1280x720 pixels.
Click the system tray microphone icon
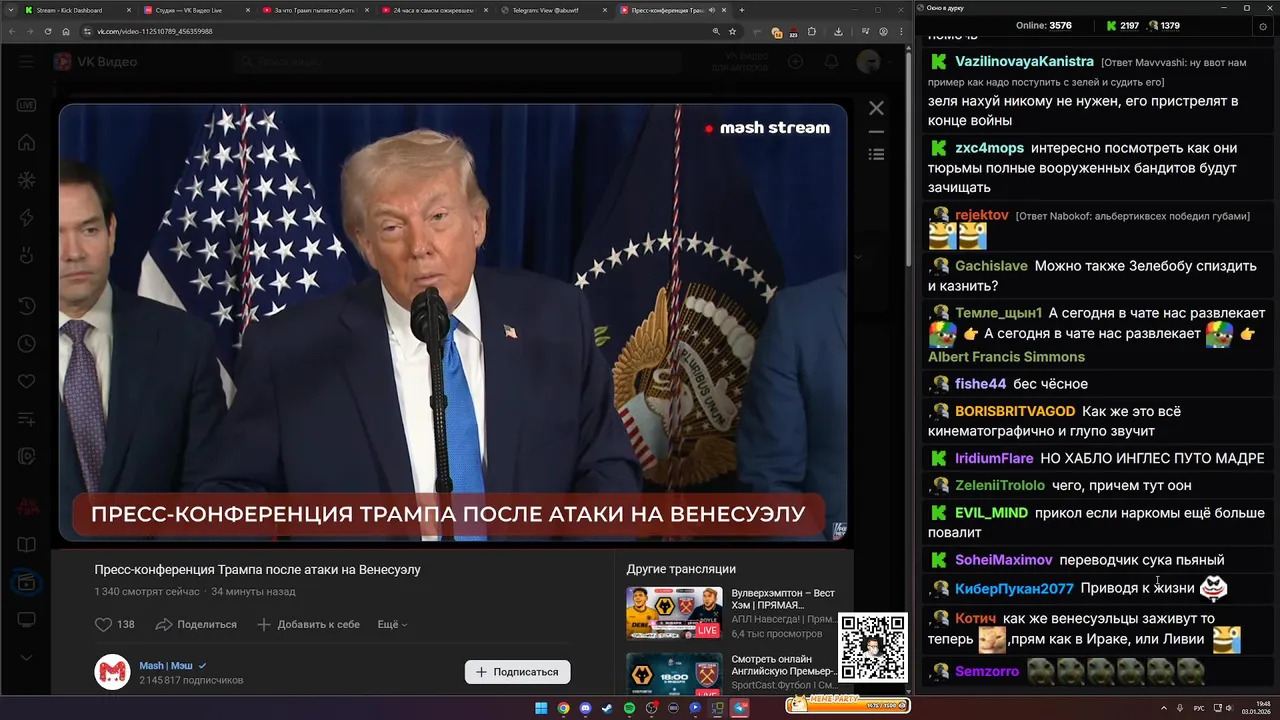(x=1179, y=708)
